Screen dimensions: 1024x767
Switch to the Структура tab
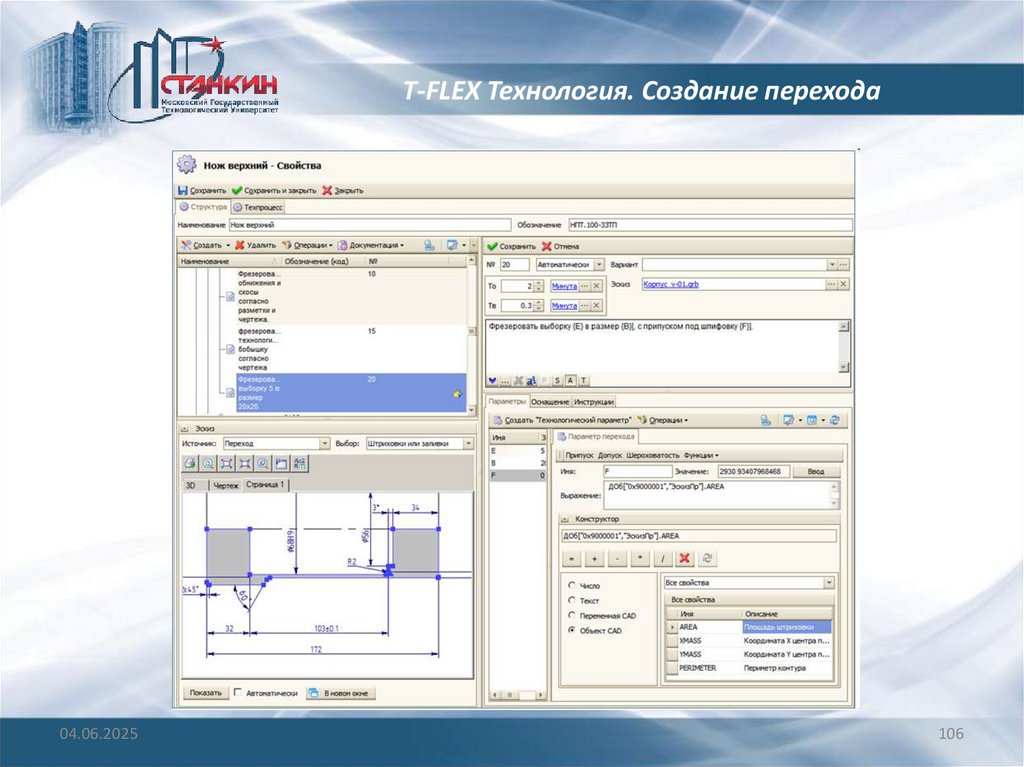point(203,207)
